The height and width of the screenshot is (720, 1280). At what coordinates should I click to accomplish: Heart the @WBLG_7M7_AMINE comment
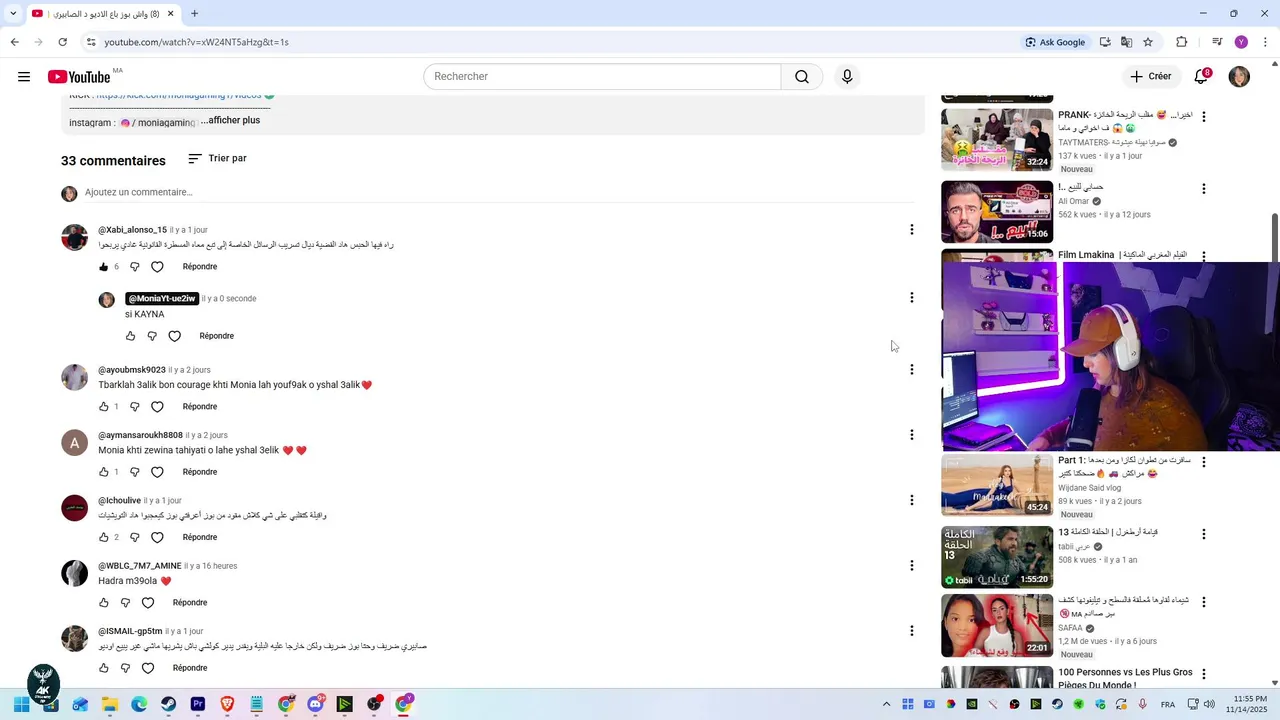pyautogui.click(x=148, y=603)
